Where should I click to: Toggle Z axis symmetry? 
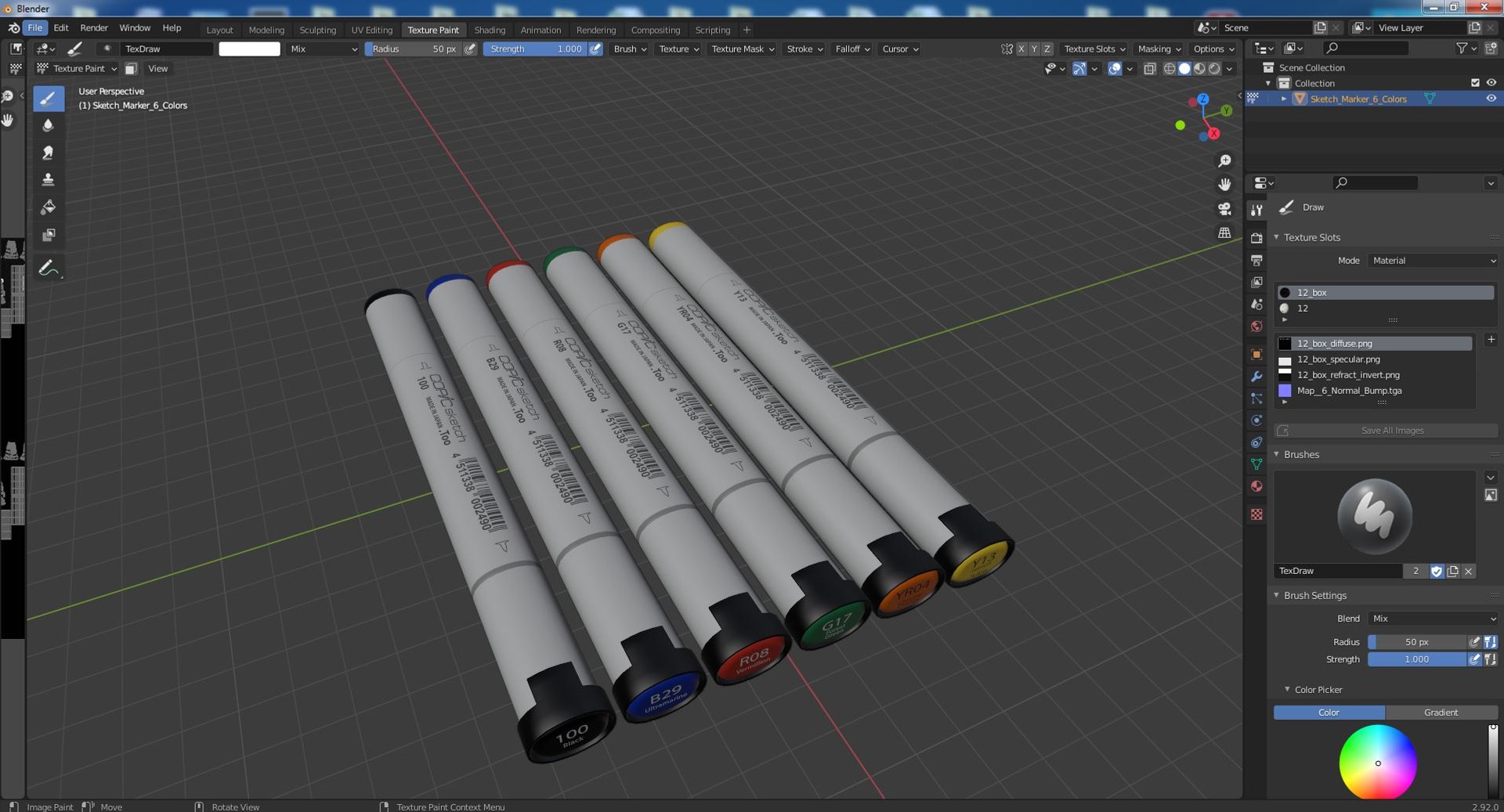pos(1047,49)
